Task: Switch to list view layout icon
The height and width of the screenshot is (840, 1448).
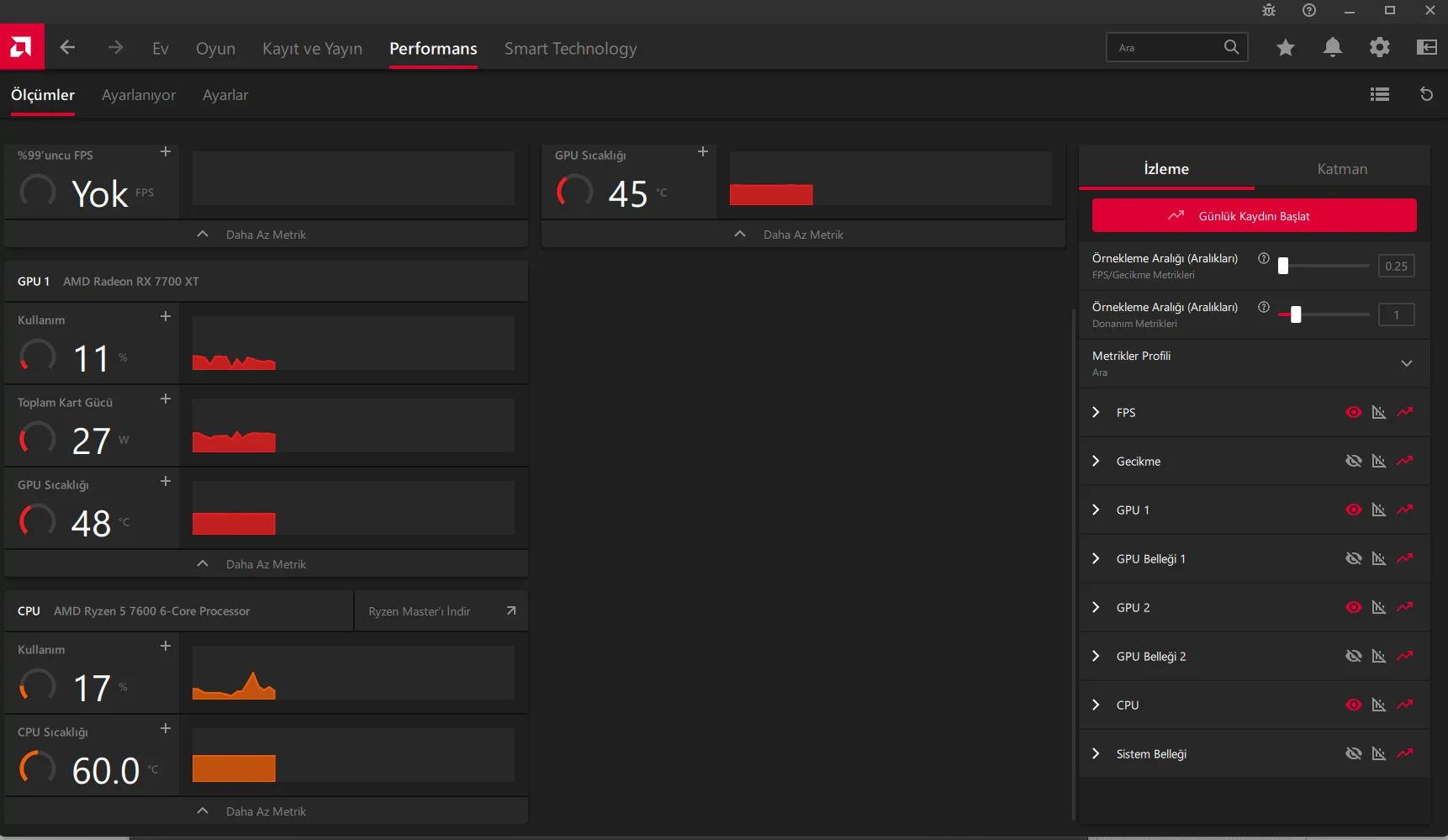Action: [x=1380, y=94]
